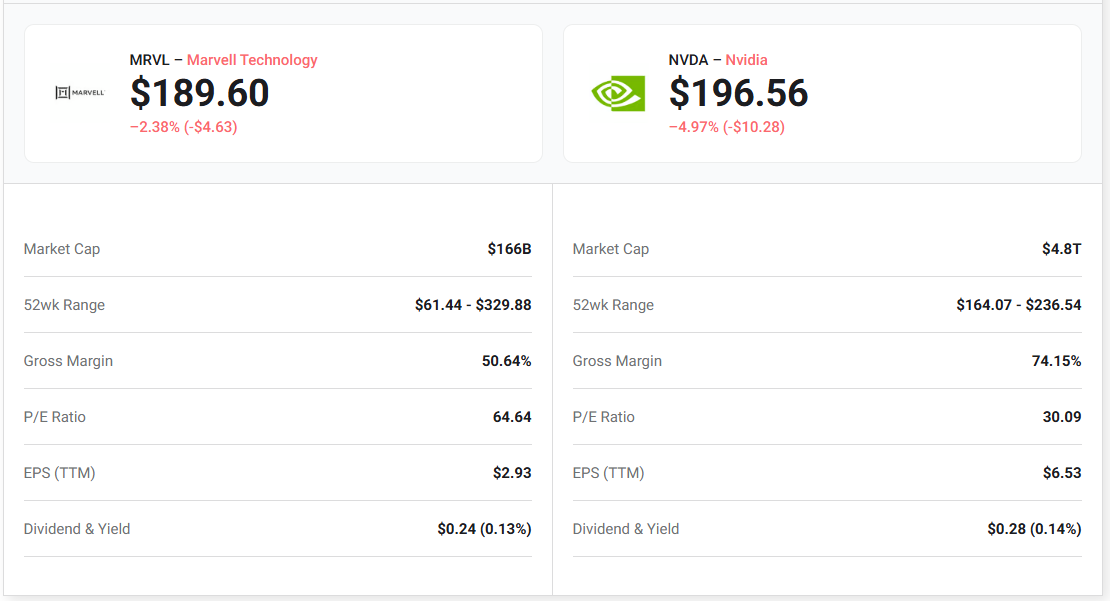This screenshot has width=1110, height=601.
Task: Select the $196.56 Nvidia price
Action: 738,93
